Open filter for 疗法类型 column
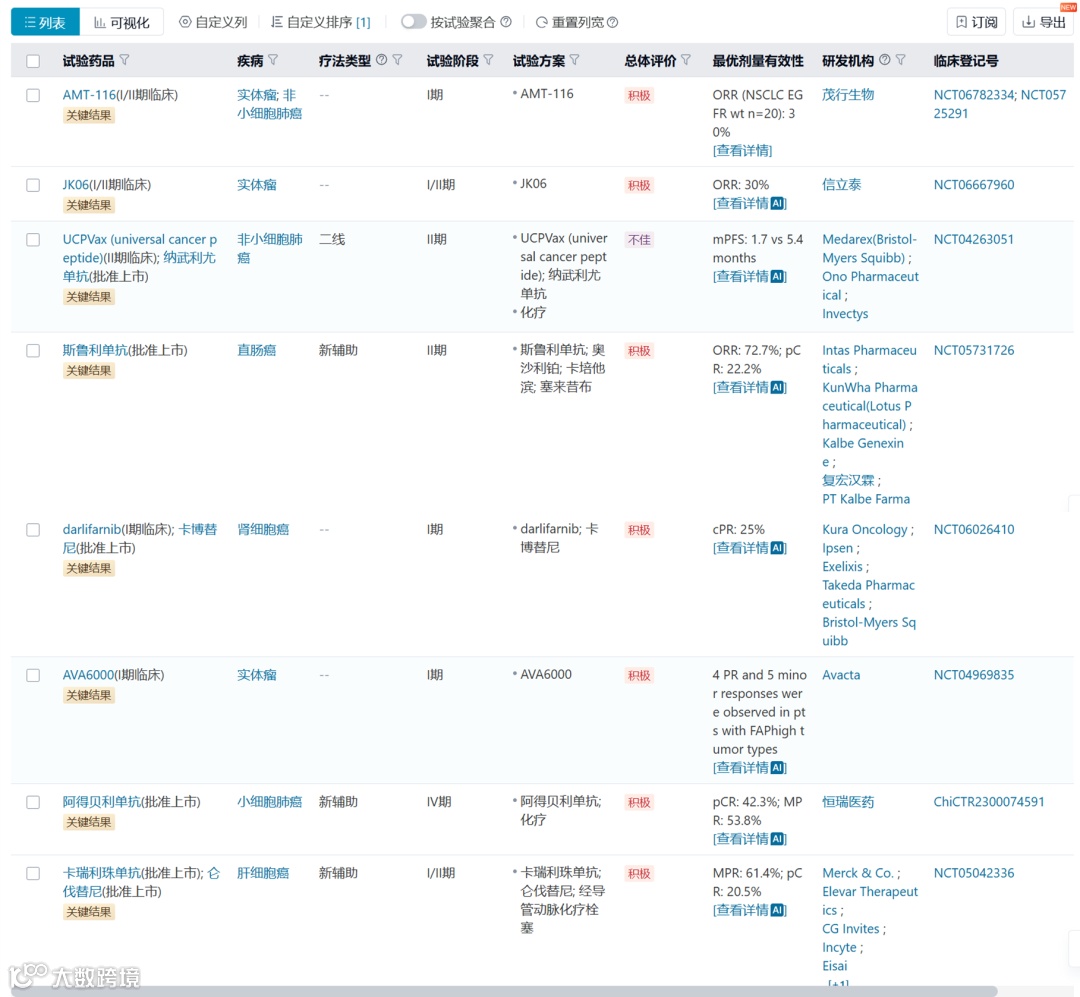 pyautogui.click(x=397, y=60)
